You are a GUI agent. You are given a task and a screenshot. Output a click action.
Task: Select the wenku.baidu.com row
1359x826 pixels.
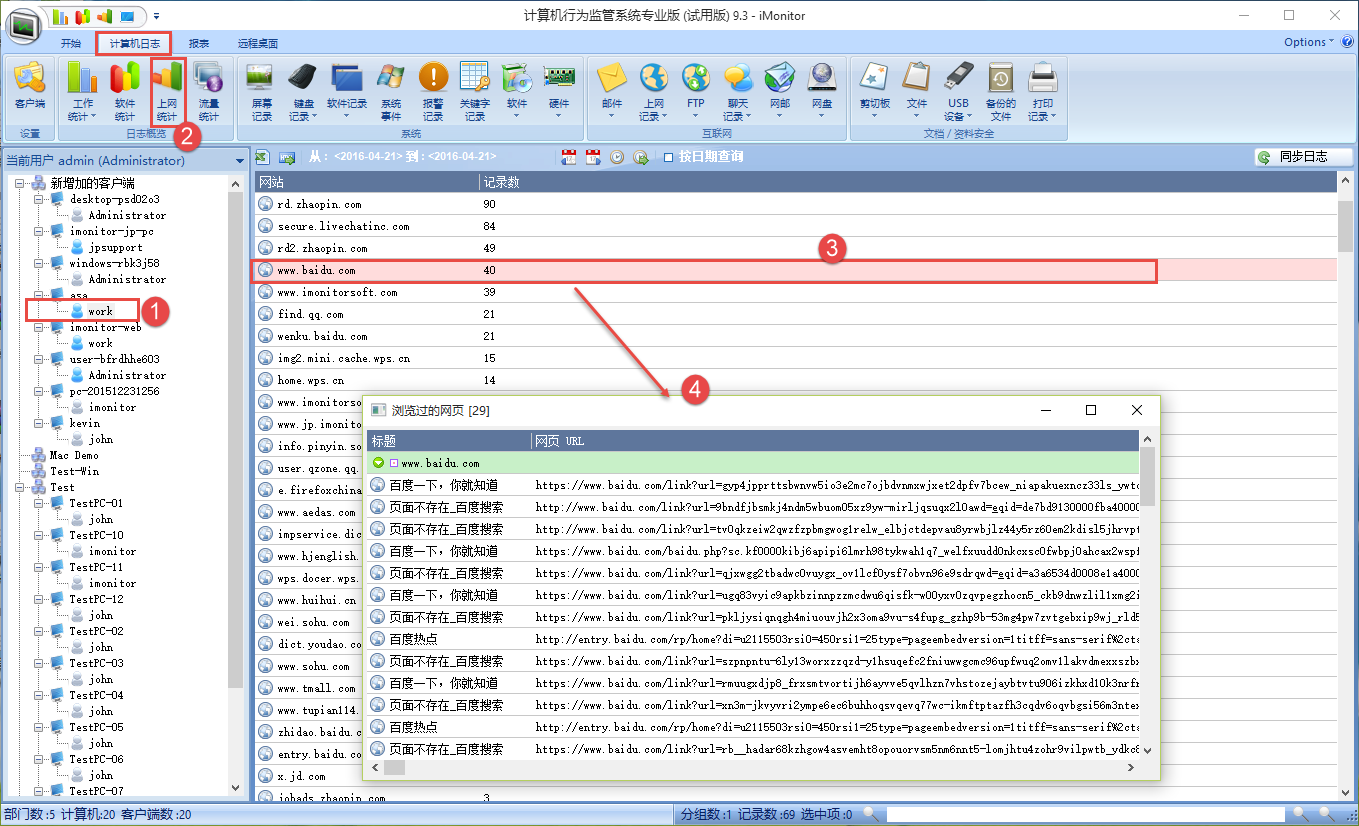click(x=794, y=336)
